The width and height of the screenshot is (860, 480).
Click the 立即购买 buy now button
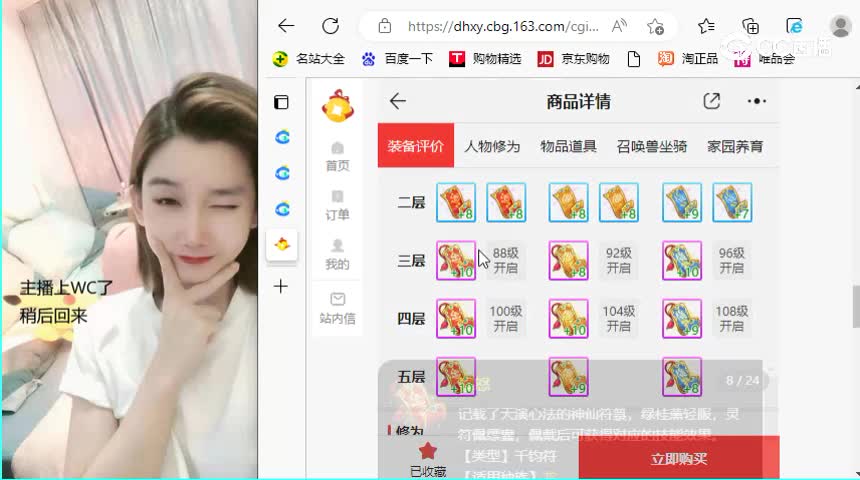[679, 458]
